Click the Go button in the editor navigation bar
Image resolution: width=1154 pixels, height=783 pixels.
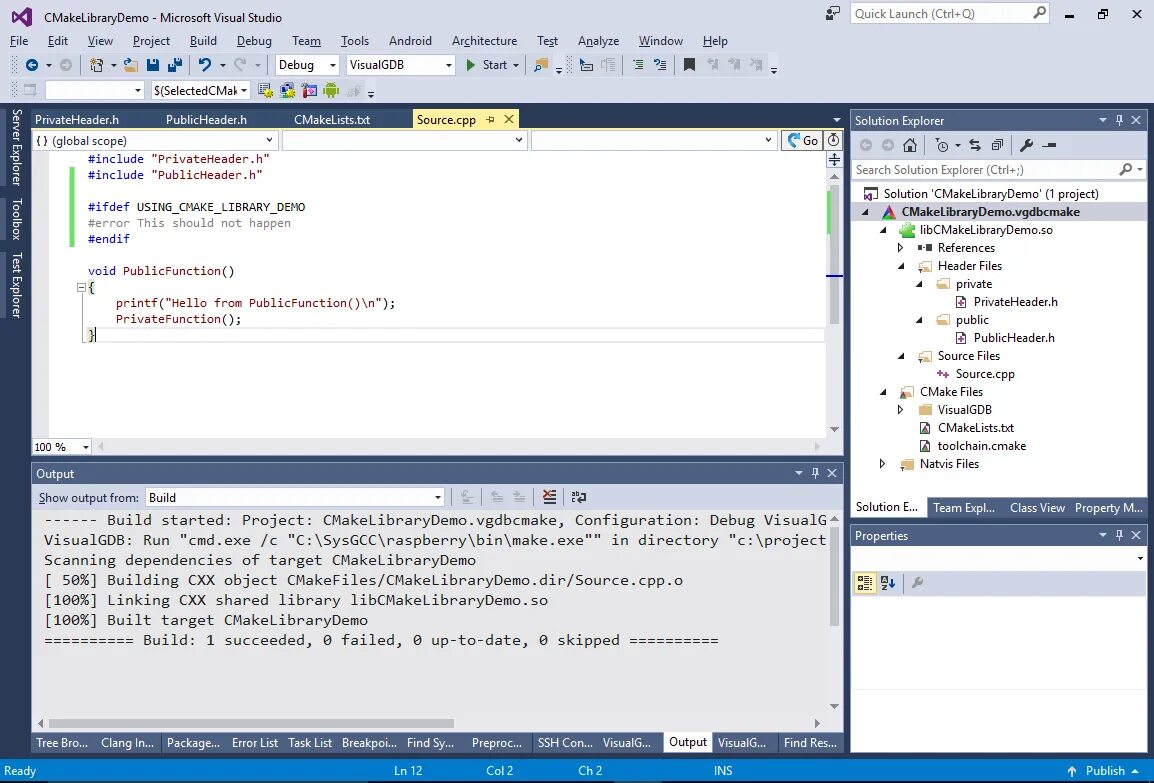click(x=801, y=141)
